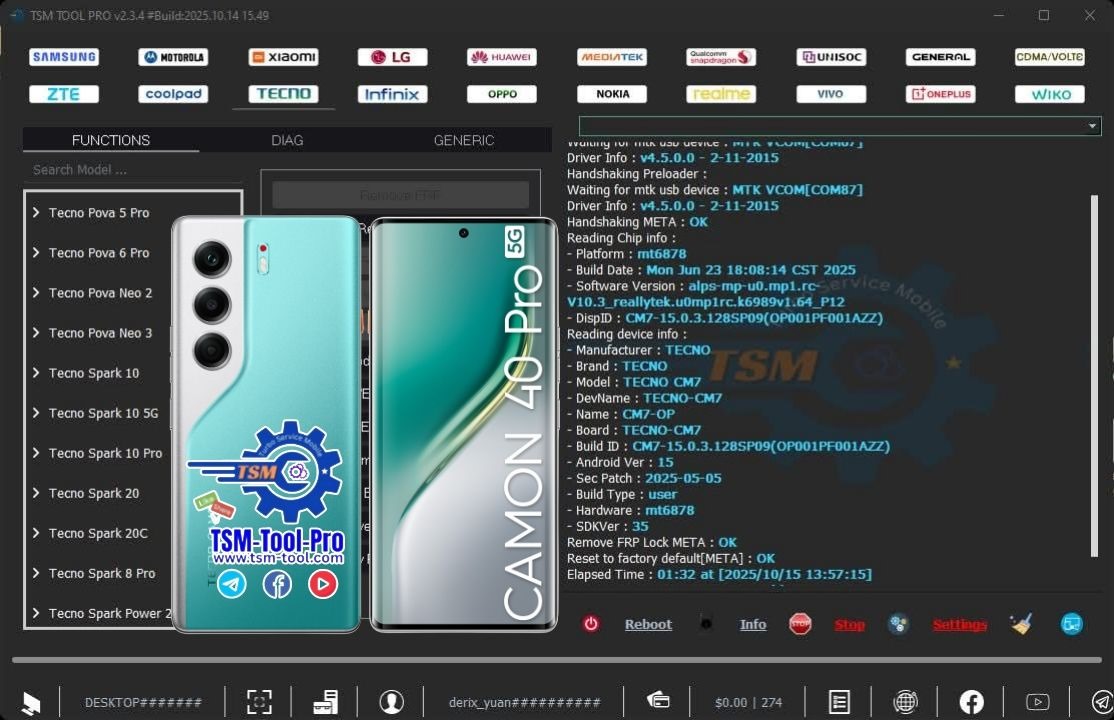Click the wallet icon next to the balance
Screen dimensions: 1114x720
point(659,701)
